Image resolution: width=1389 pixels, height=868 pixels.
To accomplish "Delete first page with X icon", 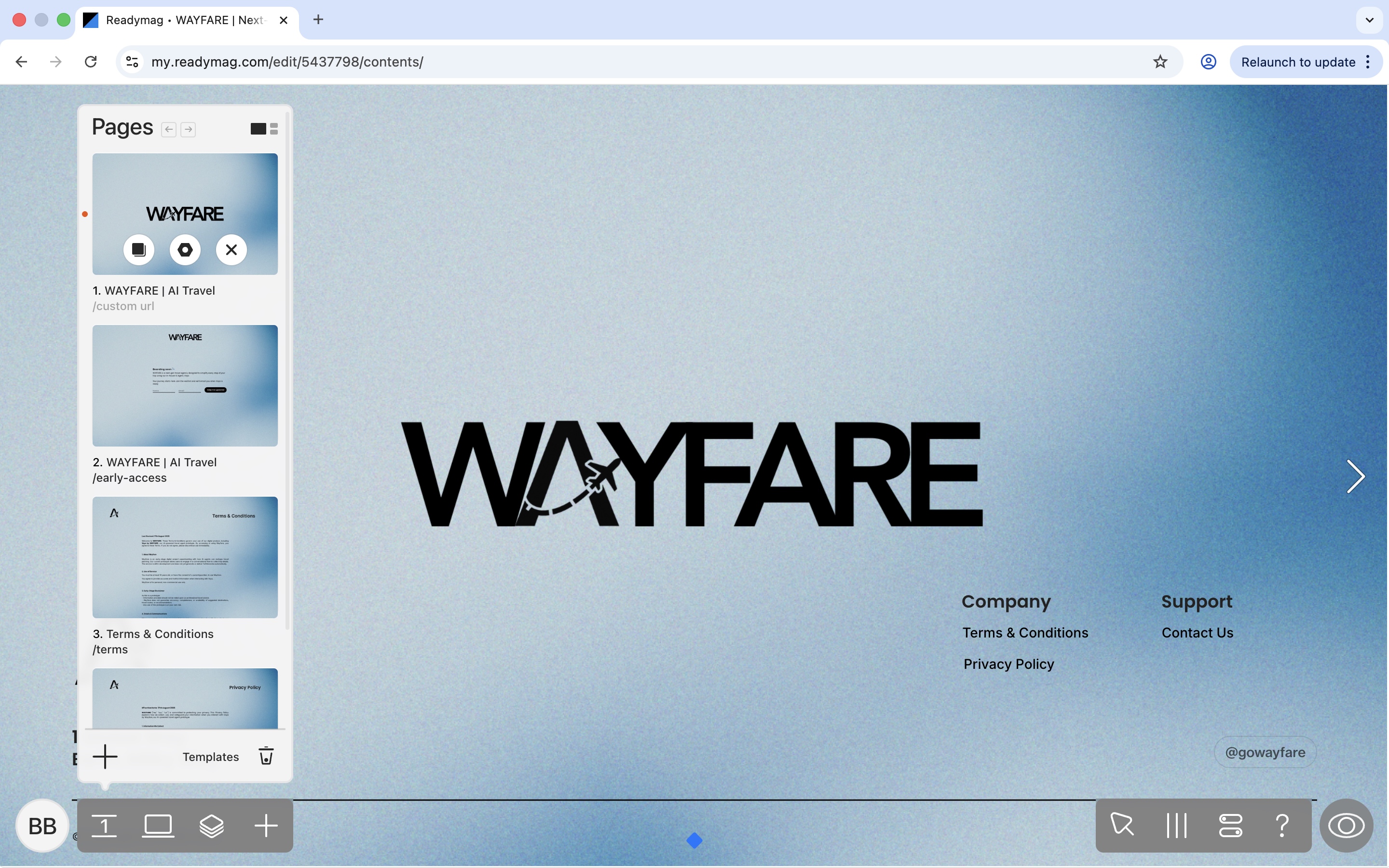I will pos(231,250).
